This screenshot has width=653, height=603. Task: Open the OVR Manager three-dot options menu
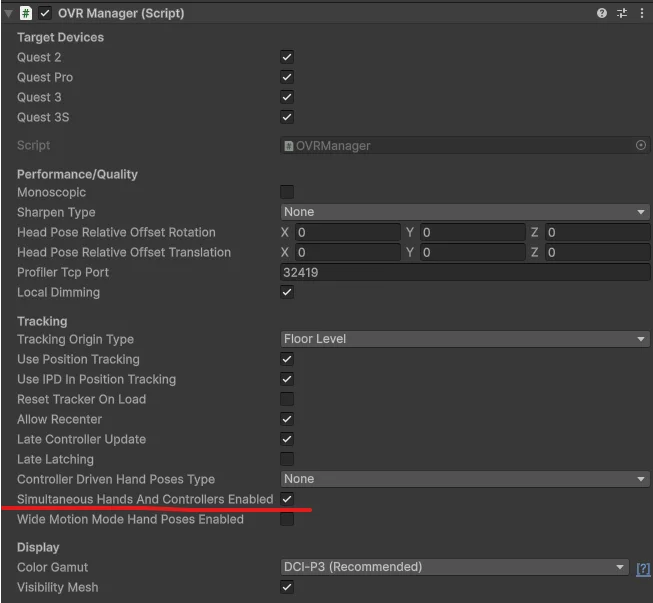click(x=641, y=13)
